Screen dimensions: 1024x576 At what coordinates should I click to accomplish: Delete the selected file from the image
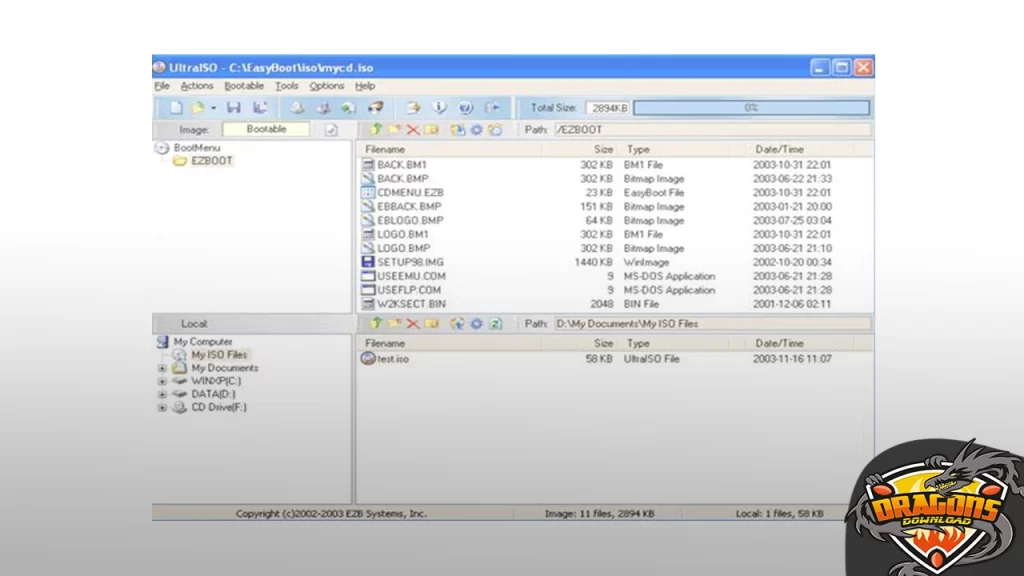412,130
